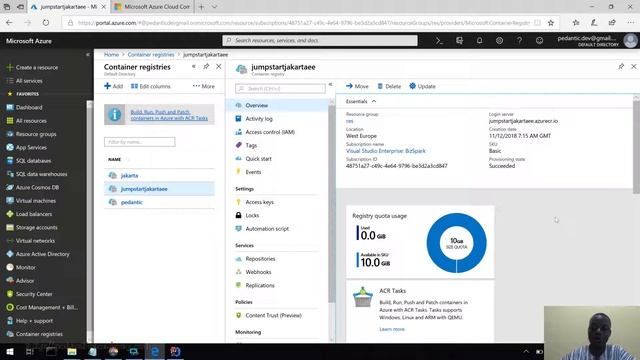Select the jakarta registry row
Viewport: 640px width, 360px height.
click(159, 176)
